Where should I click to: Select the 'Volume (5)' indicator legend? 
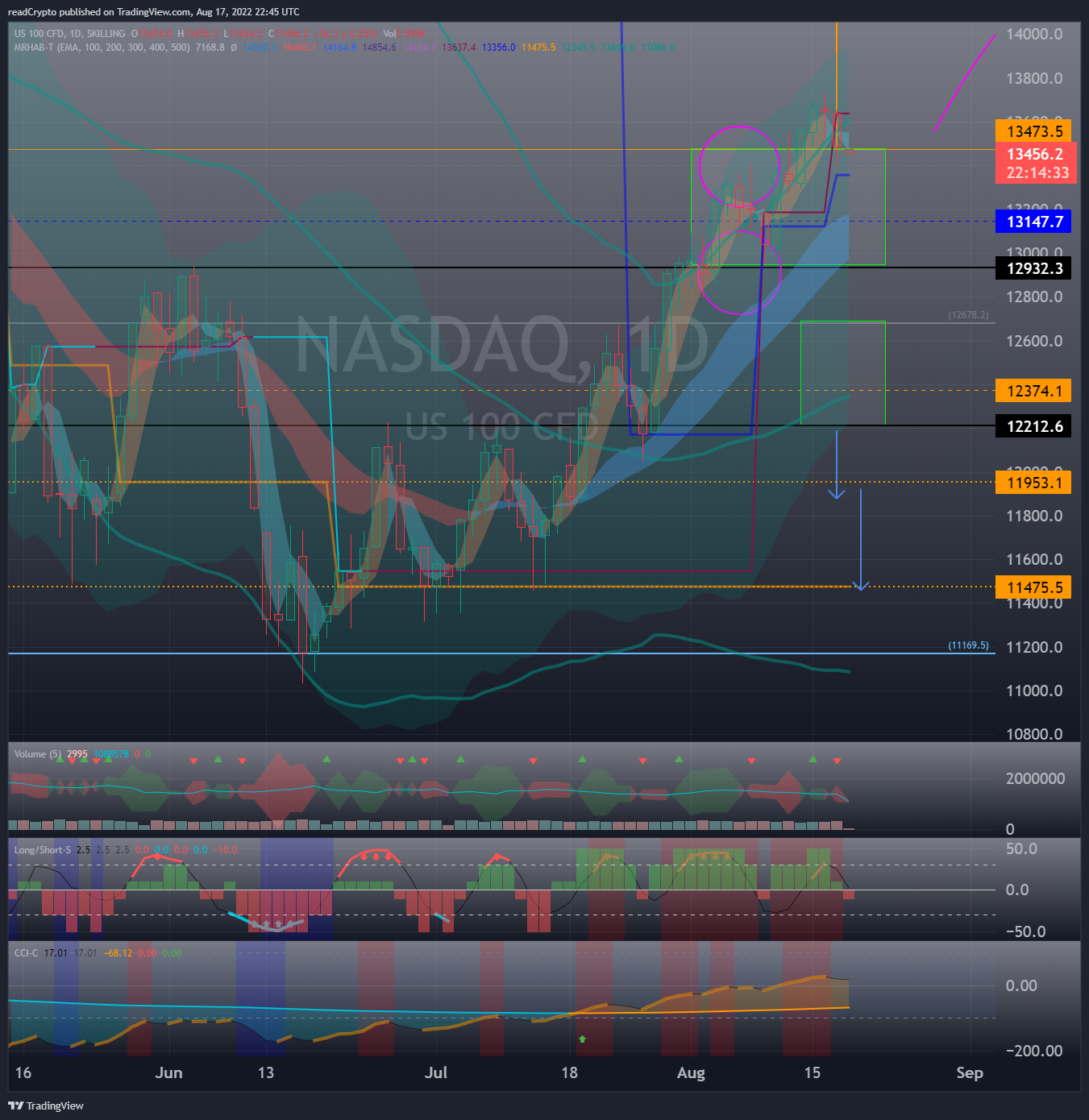[37, 754]
